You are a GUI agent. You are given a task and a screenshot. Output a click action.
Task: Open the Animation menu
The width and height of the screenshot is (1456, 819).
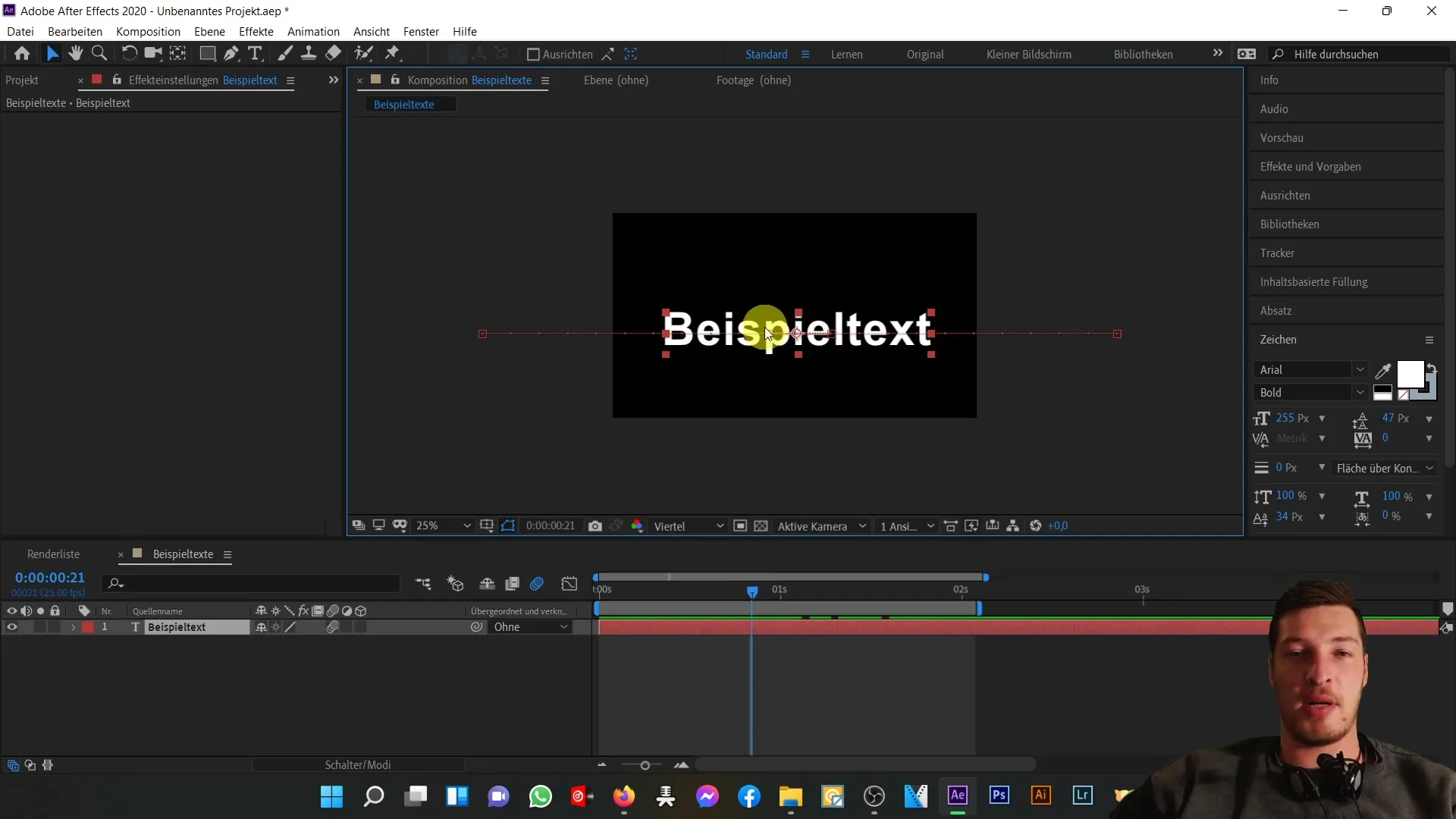313,31
